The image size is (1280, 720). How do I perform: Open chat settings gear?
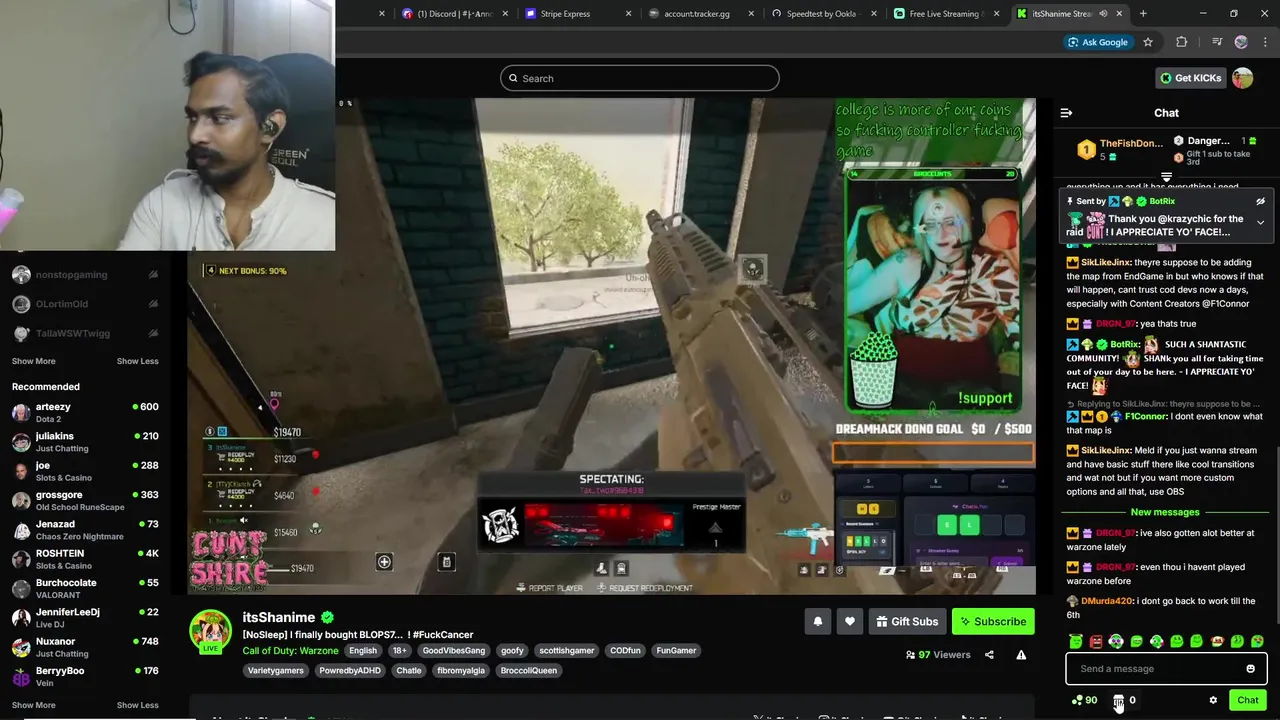point(1213,700)
